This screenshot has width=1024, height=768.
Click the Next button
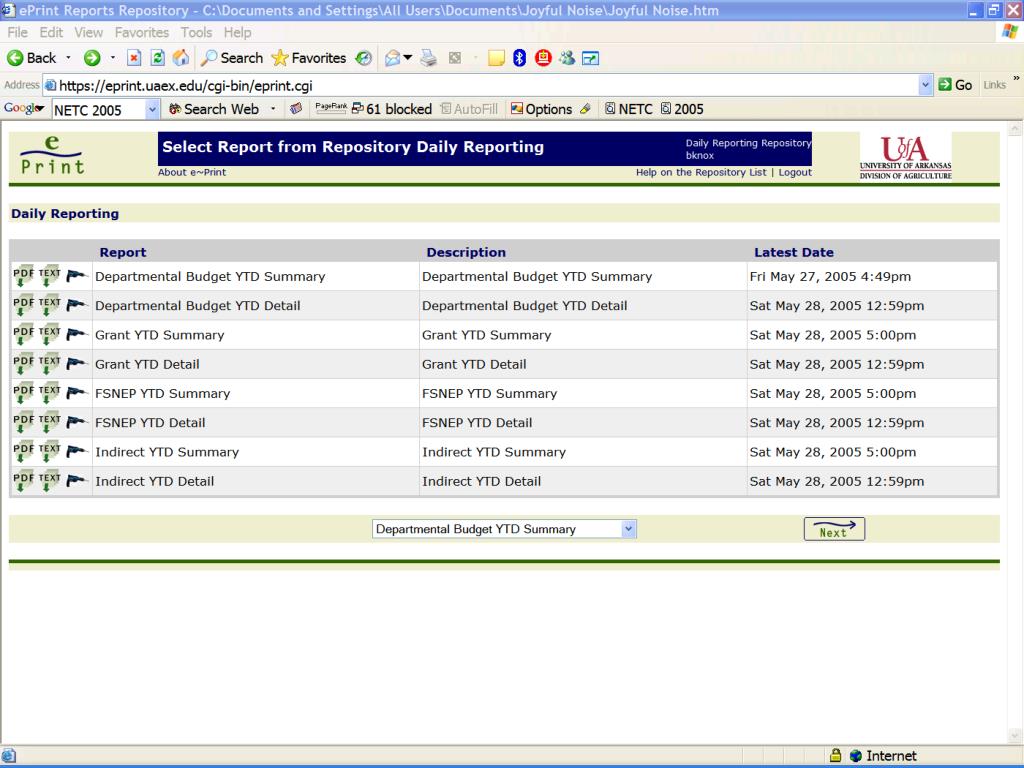tap(834, 529)
